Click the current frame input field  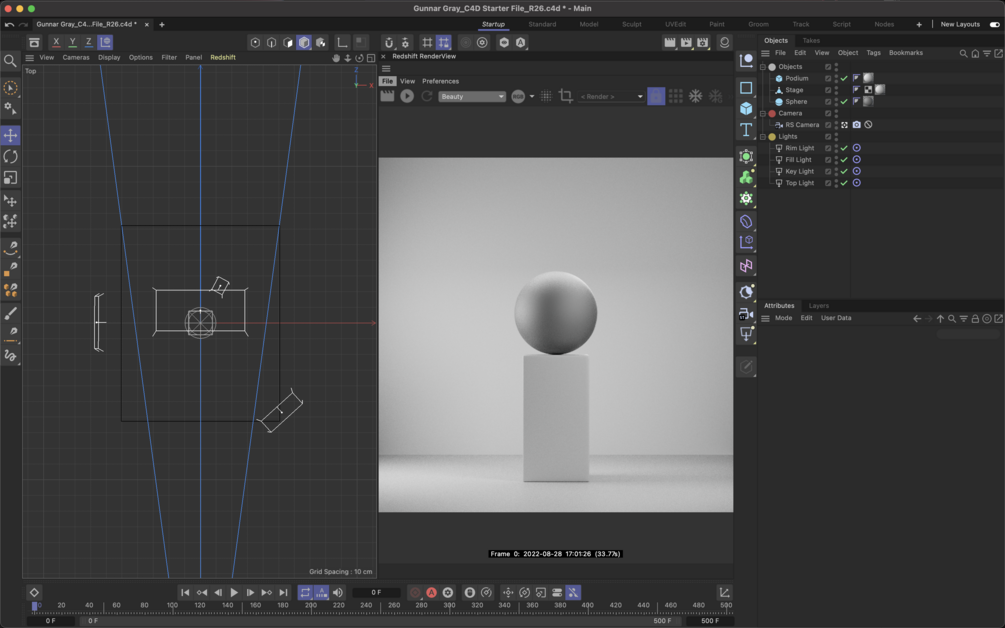click(x=376, y=592)
